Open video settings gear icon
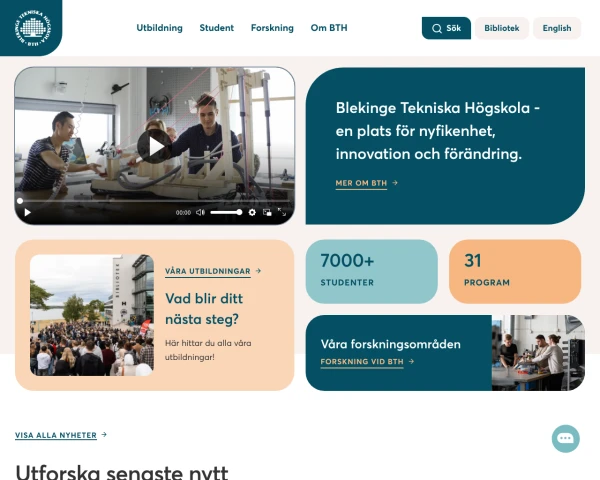The height and width of the screenshot is (480, 600). (252, 212)
